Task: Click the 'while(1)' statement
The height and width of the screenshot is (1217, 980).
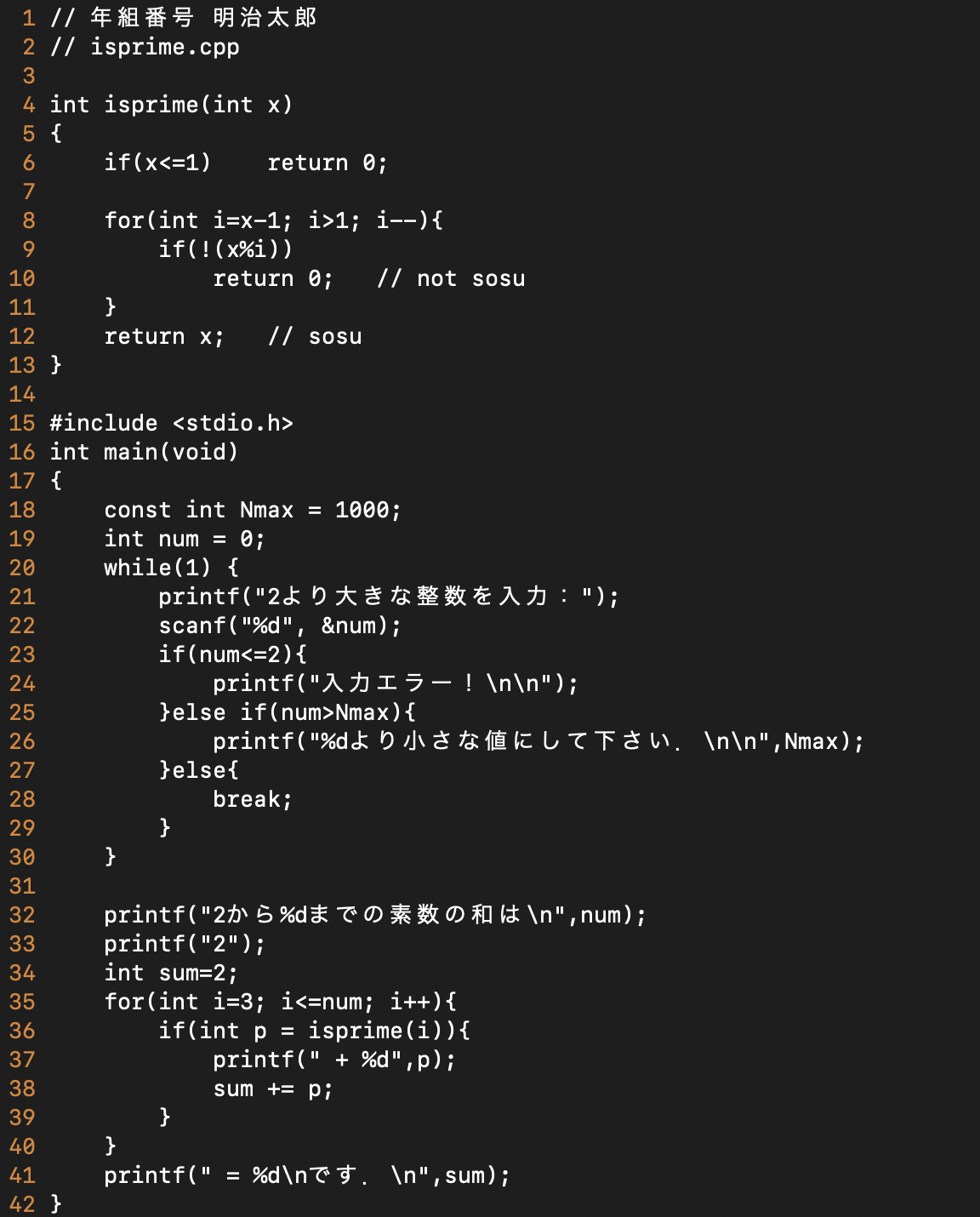Action: [157, 568]
